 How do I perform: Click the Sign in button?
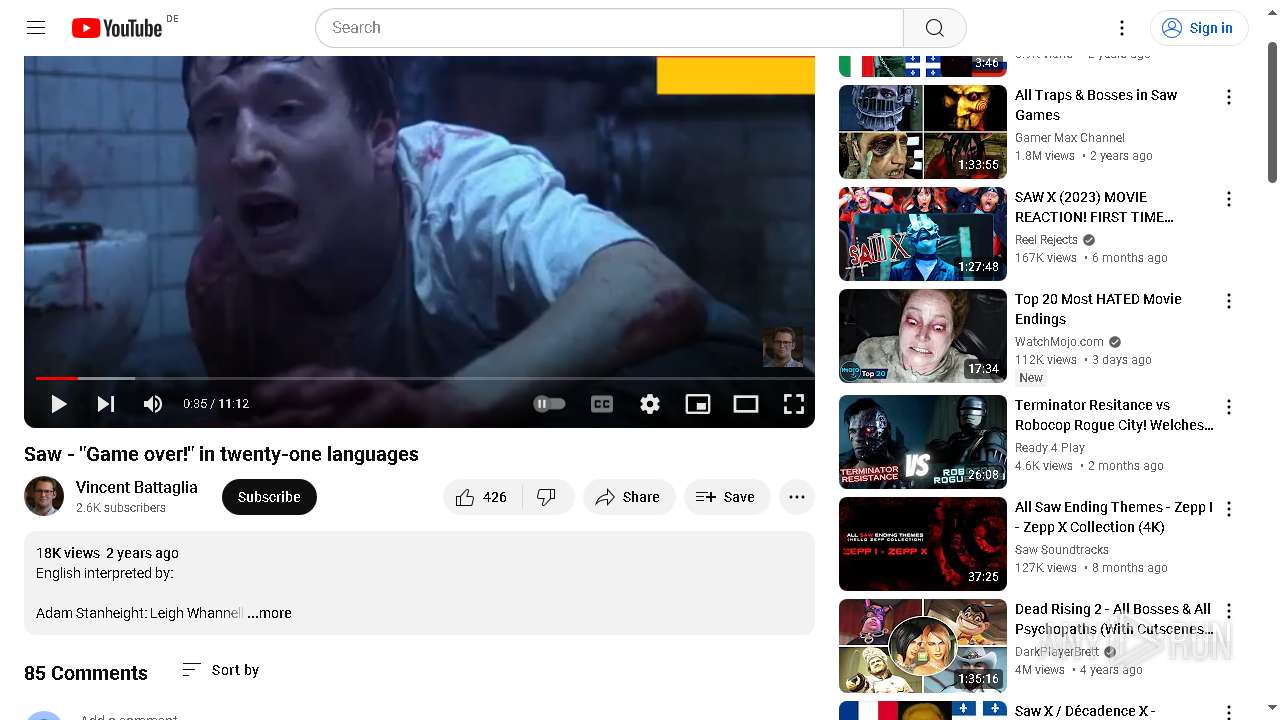[x=1199, y=28]
